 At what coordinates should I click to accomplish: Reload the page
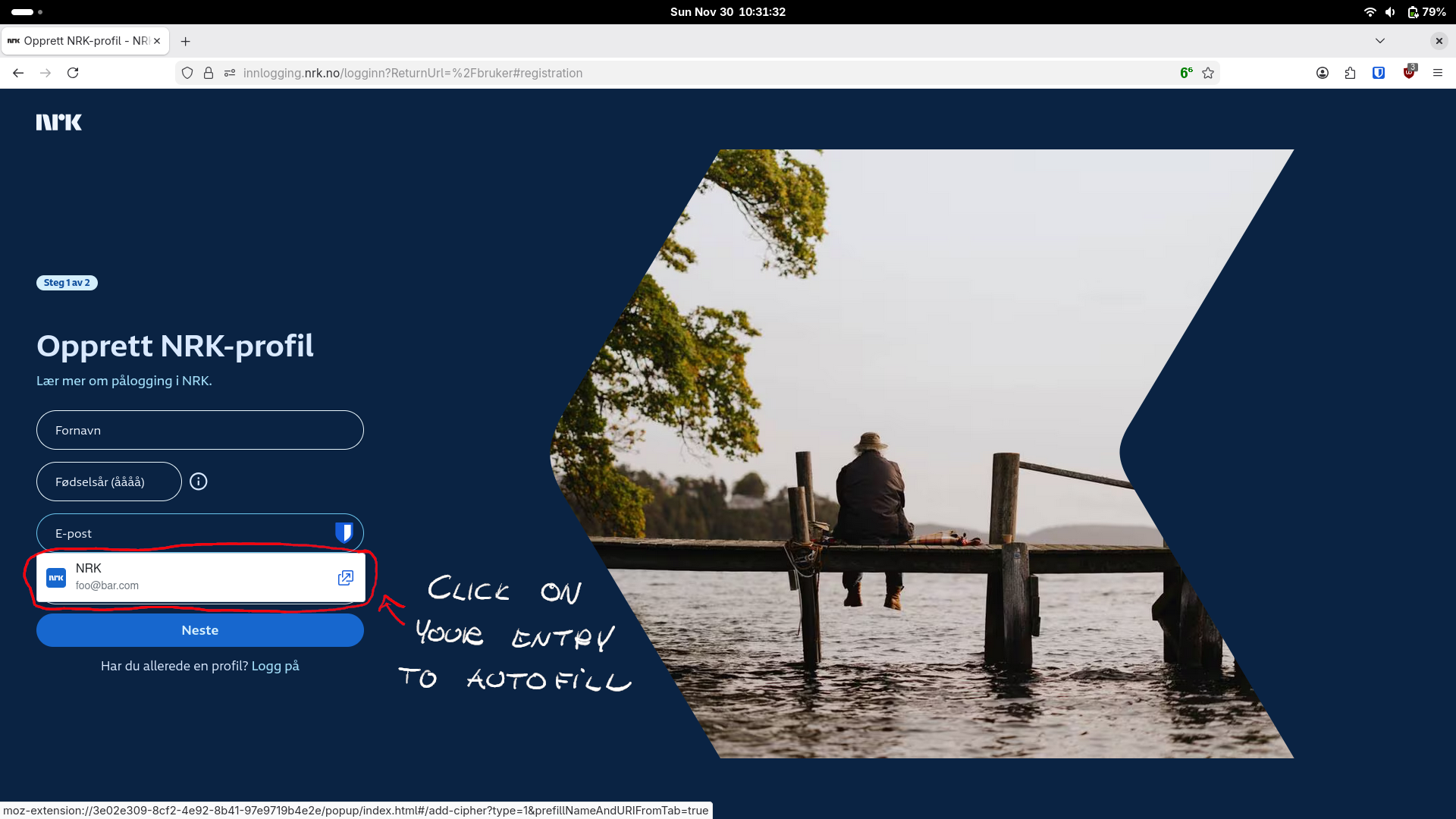tap(73, 73)
